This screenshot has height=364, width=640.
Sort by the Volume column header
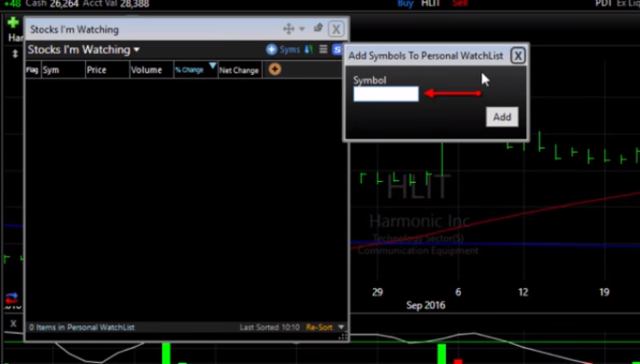pyautogui.click(x=152, y=70)
